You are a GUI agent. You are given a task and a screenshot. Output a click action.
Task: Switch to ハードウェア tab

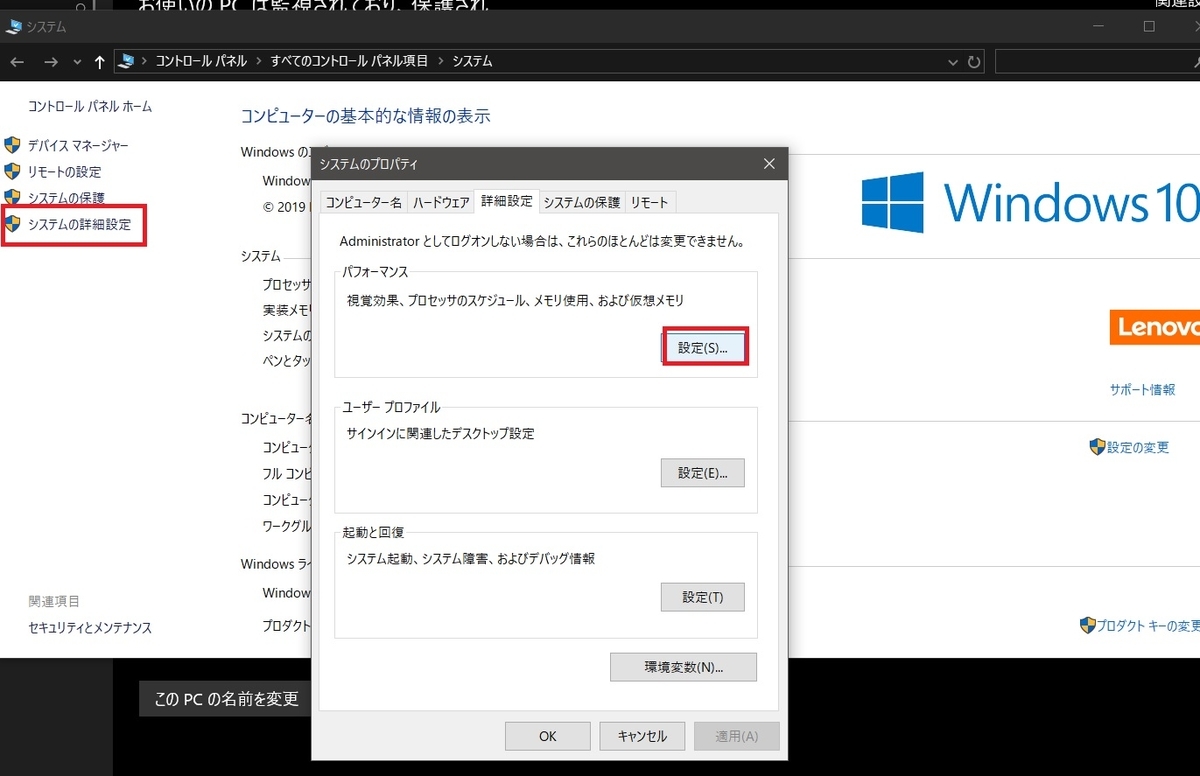441,202
